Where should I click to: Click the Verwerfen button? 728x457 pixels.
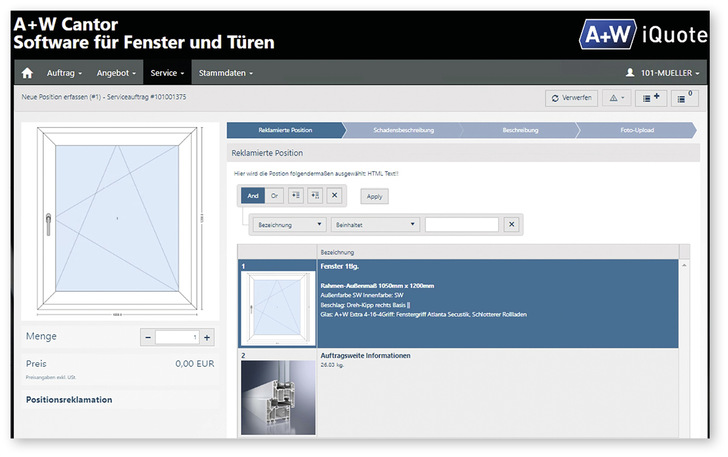pos(572,98)
